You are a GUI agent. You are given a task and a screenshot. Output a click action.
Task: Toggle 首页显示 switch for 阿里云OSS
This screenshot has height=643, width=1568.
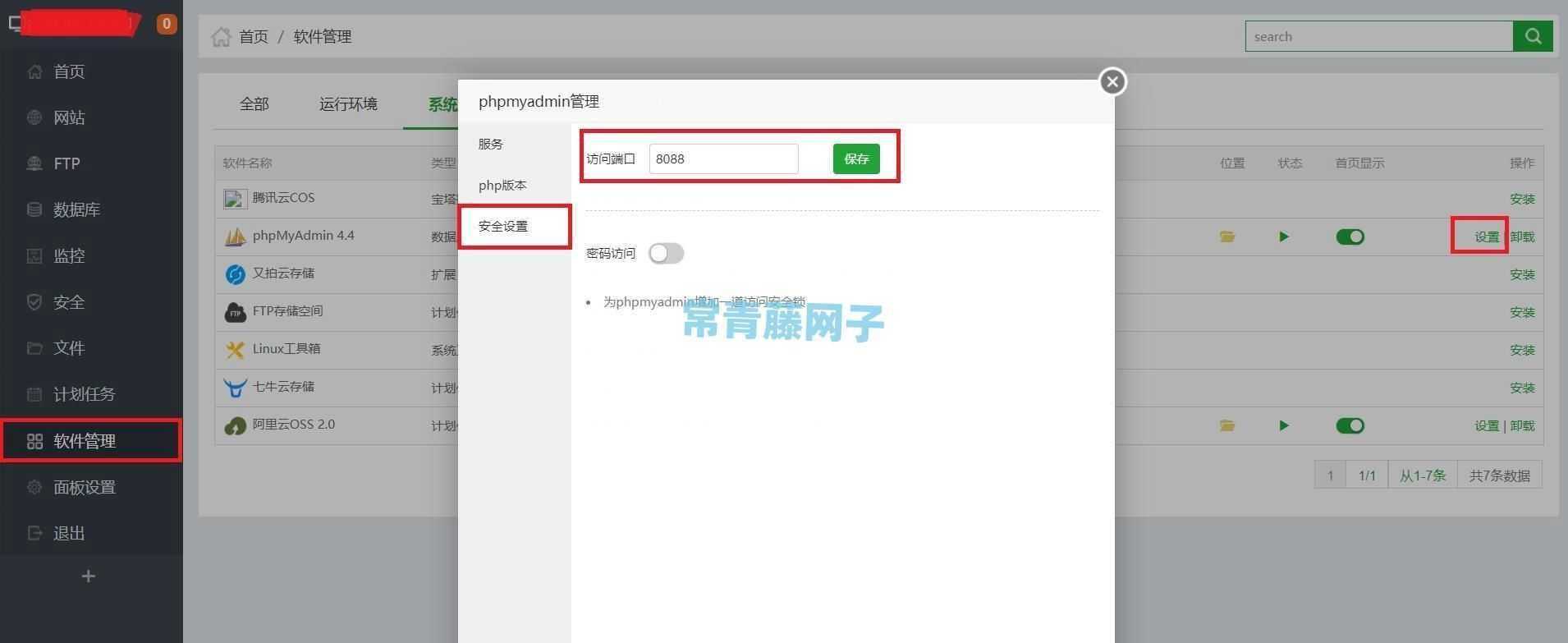coord(1350,425)
